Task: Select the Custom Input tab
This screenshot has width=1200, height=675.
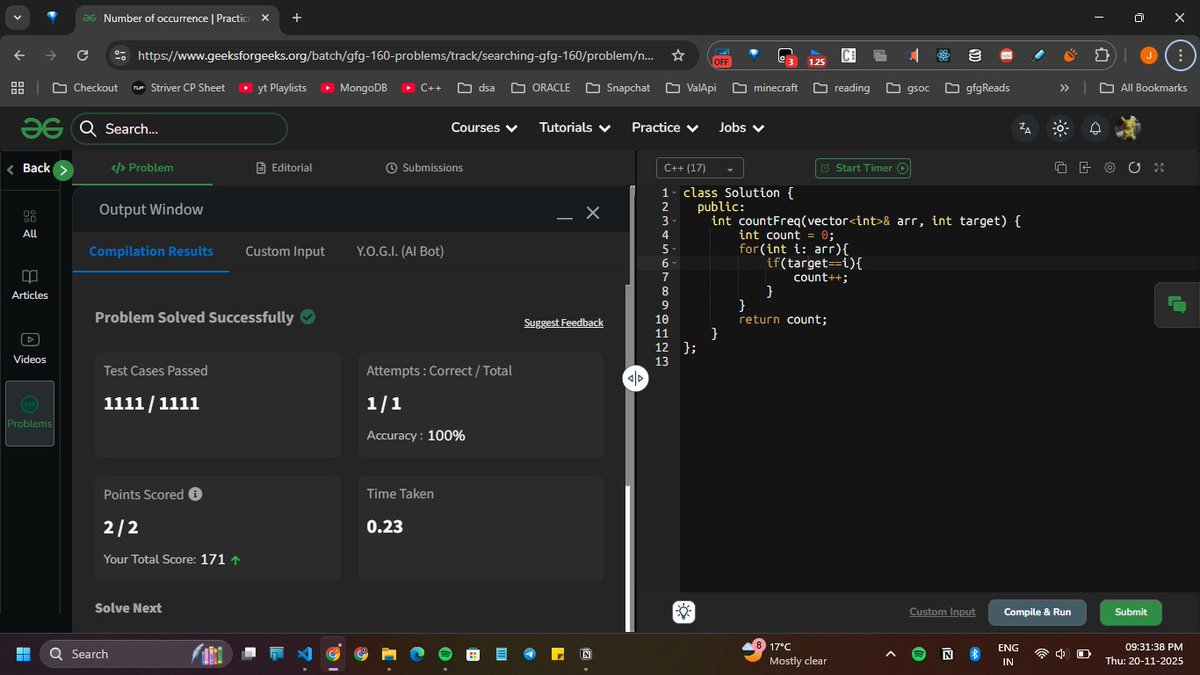Action: click(285, 251)
